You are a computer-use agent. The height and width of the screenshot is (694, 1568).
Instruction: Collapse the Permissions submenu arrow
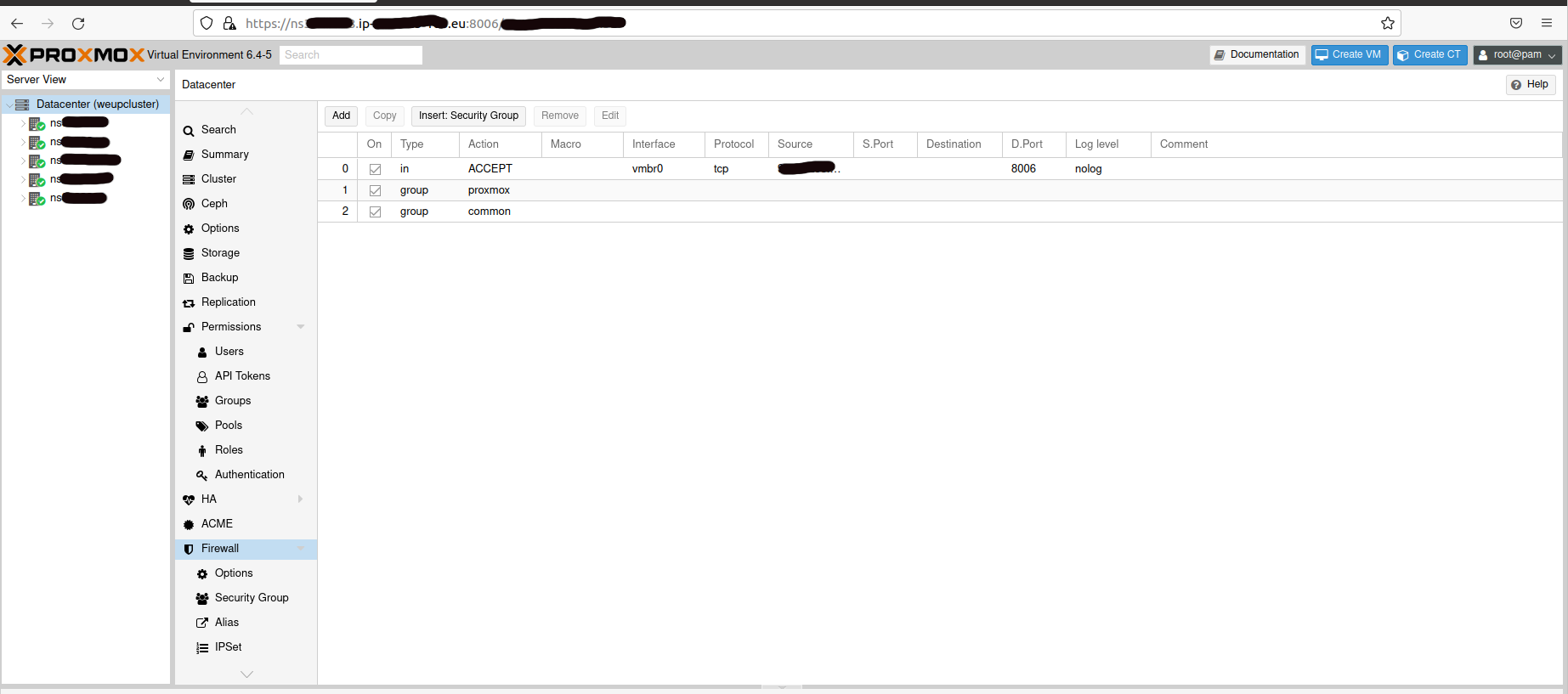pos(301,327)
